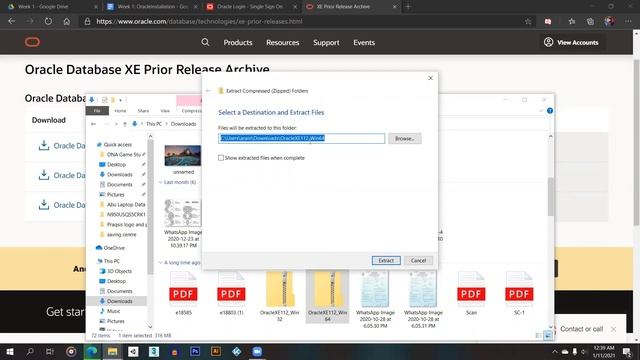Add this page to favorites star
The height and width of the screenshot is (360, 640).
click(x=528, y=21)
